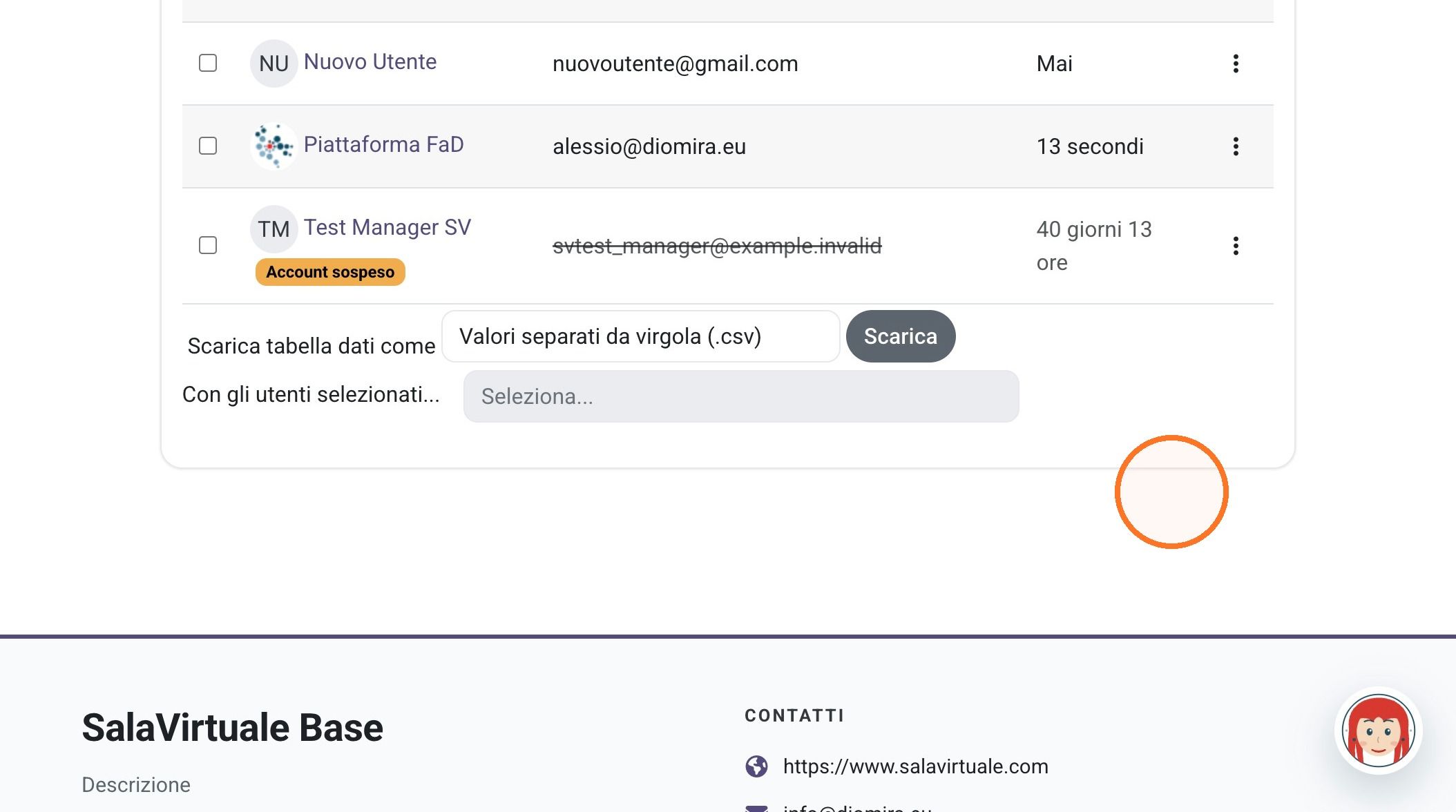Visit https://www.salavirtuale.com link
Image resolution: width=1456 pixels, height=812 pixels.
pyautogui.click(x=915, y=766)
